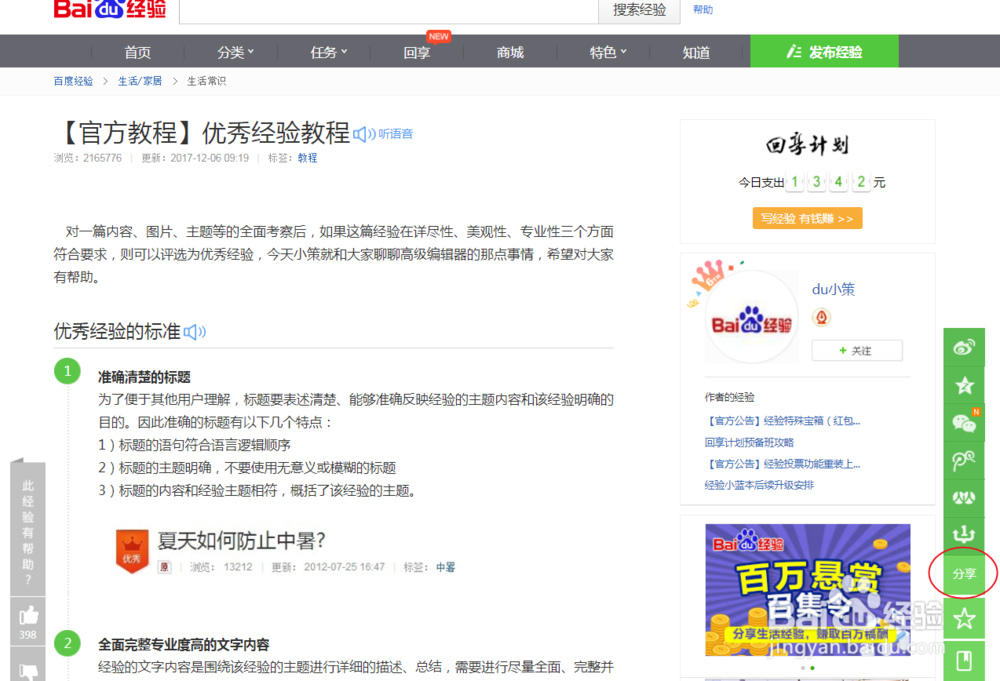Click the 教程 tag link
The image size is (1000, 681).
coord(307,157)
